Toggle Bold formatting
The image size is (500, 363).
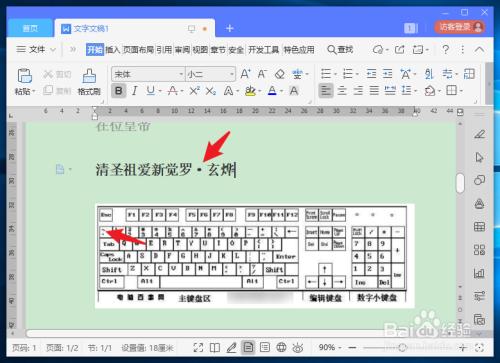(119, 90)
